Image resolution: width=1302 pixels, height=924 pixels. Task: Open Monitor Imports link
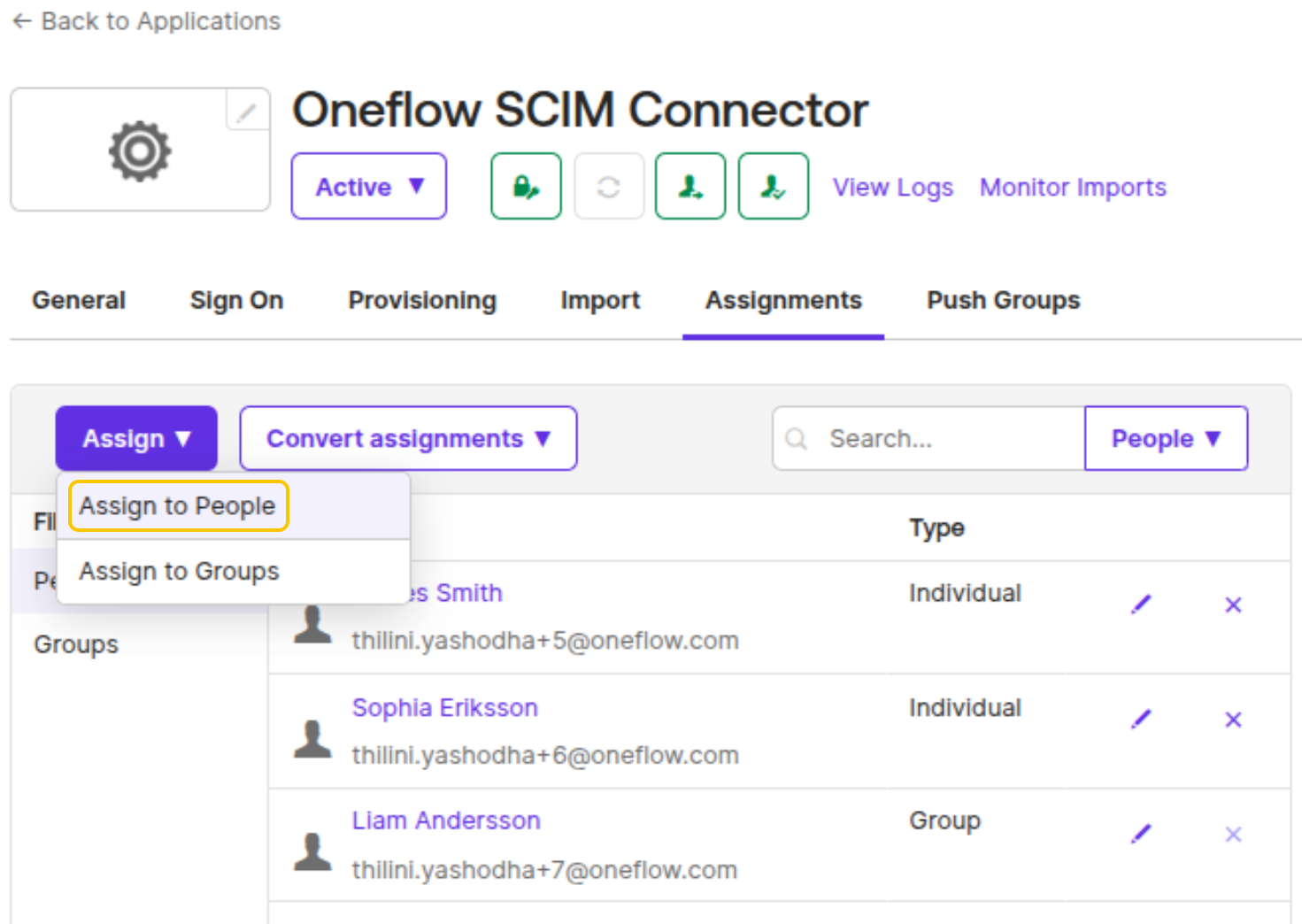point(1073,188)
